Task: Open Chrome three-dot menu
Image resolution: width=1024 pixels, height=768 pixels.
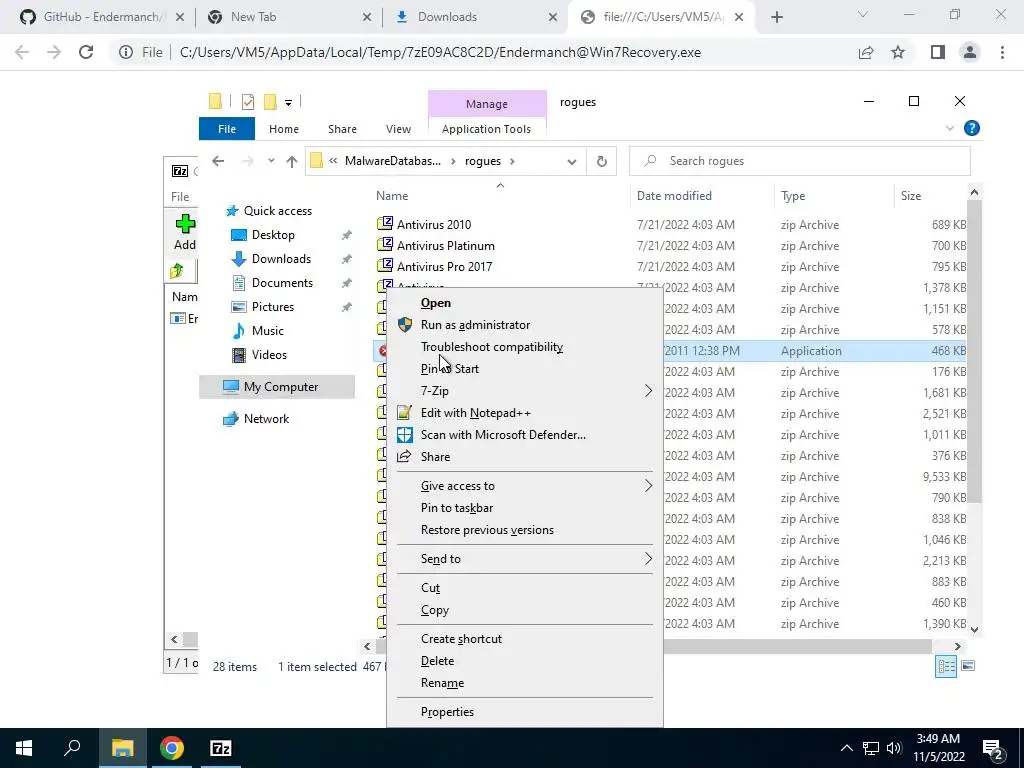Action: tap(1002, 52)
